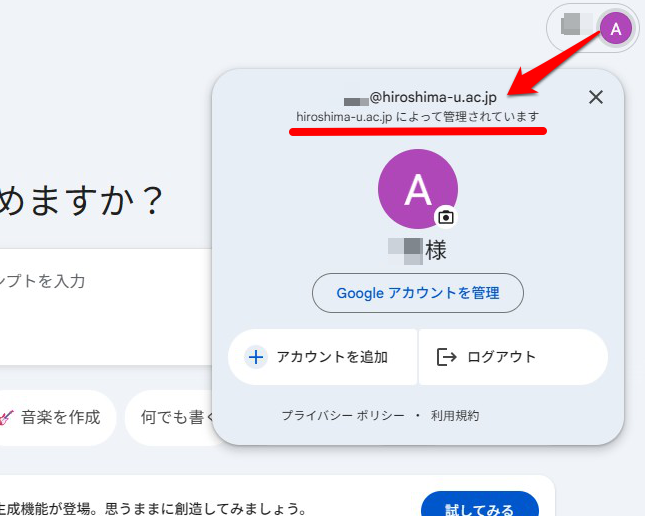Click the purple account avatar in the top-right corner
The image size is (645, 516).
point(615,28)
